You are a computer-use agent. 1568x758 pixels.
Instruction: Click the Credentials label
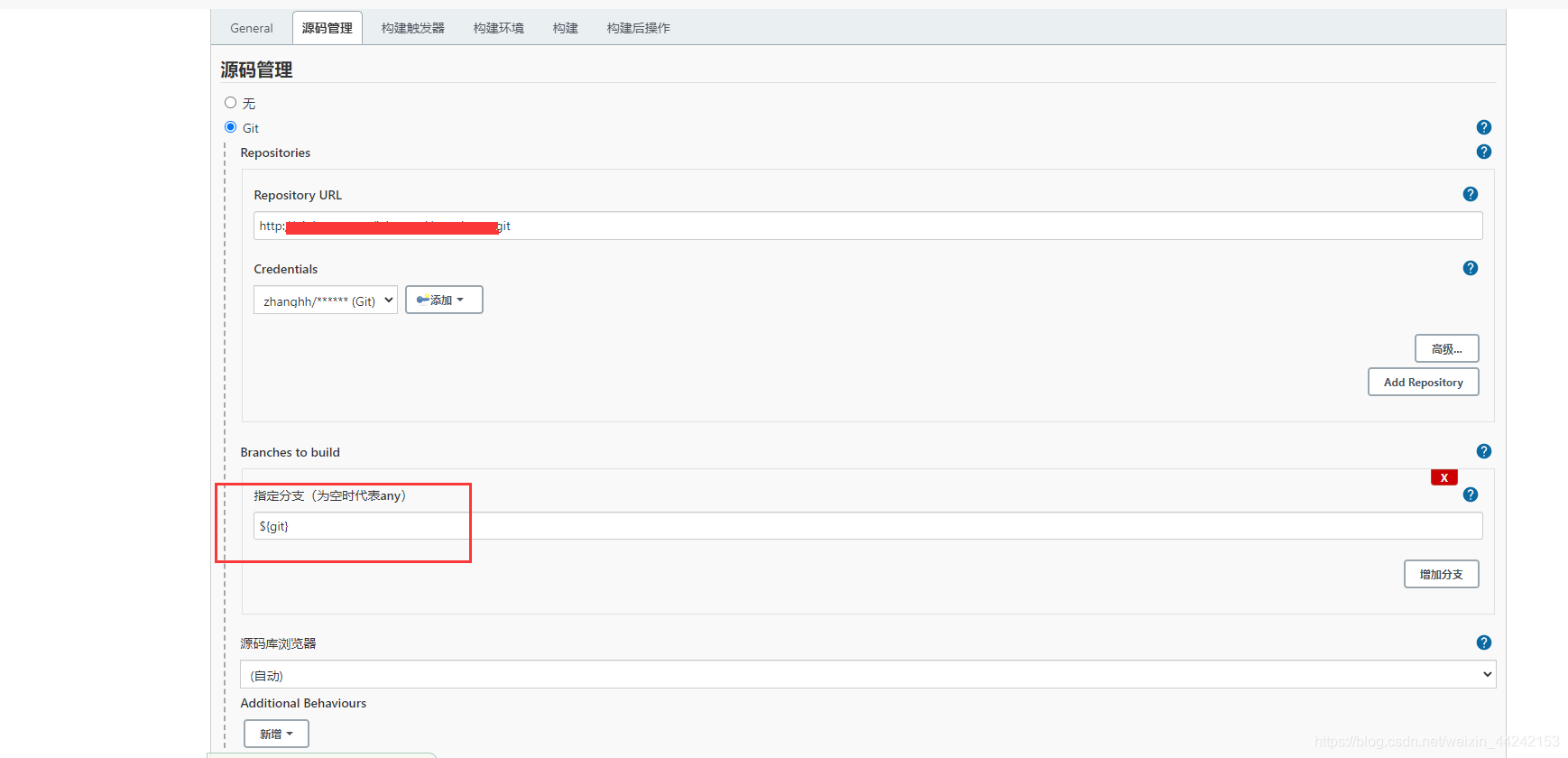[285, 269]
